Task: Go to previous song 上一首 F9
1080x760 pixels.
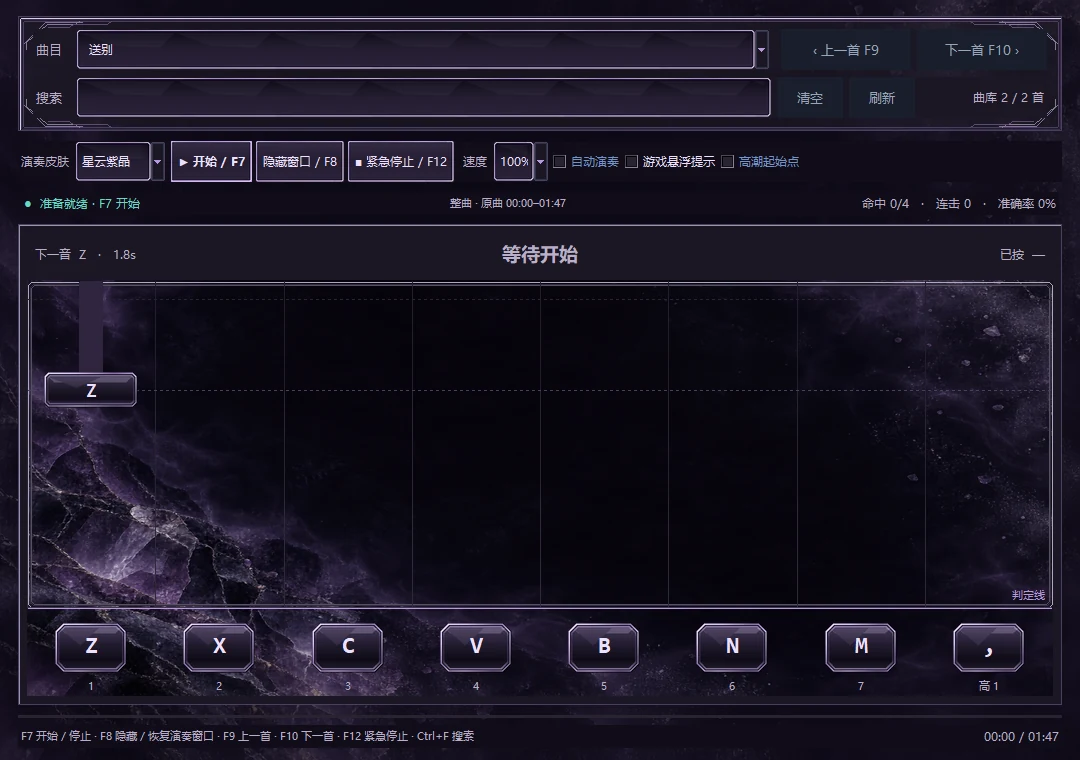Action: pyautogui.click(x=846, y=50)
